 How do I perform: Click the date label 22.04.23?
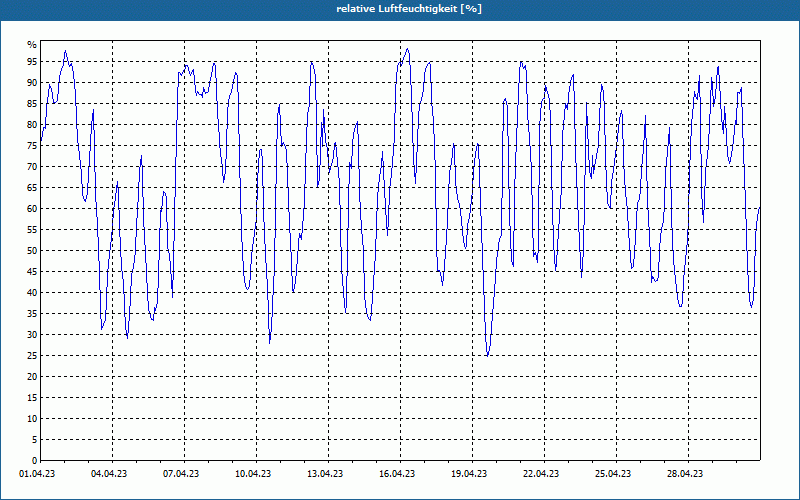tap(541, 474)
